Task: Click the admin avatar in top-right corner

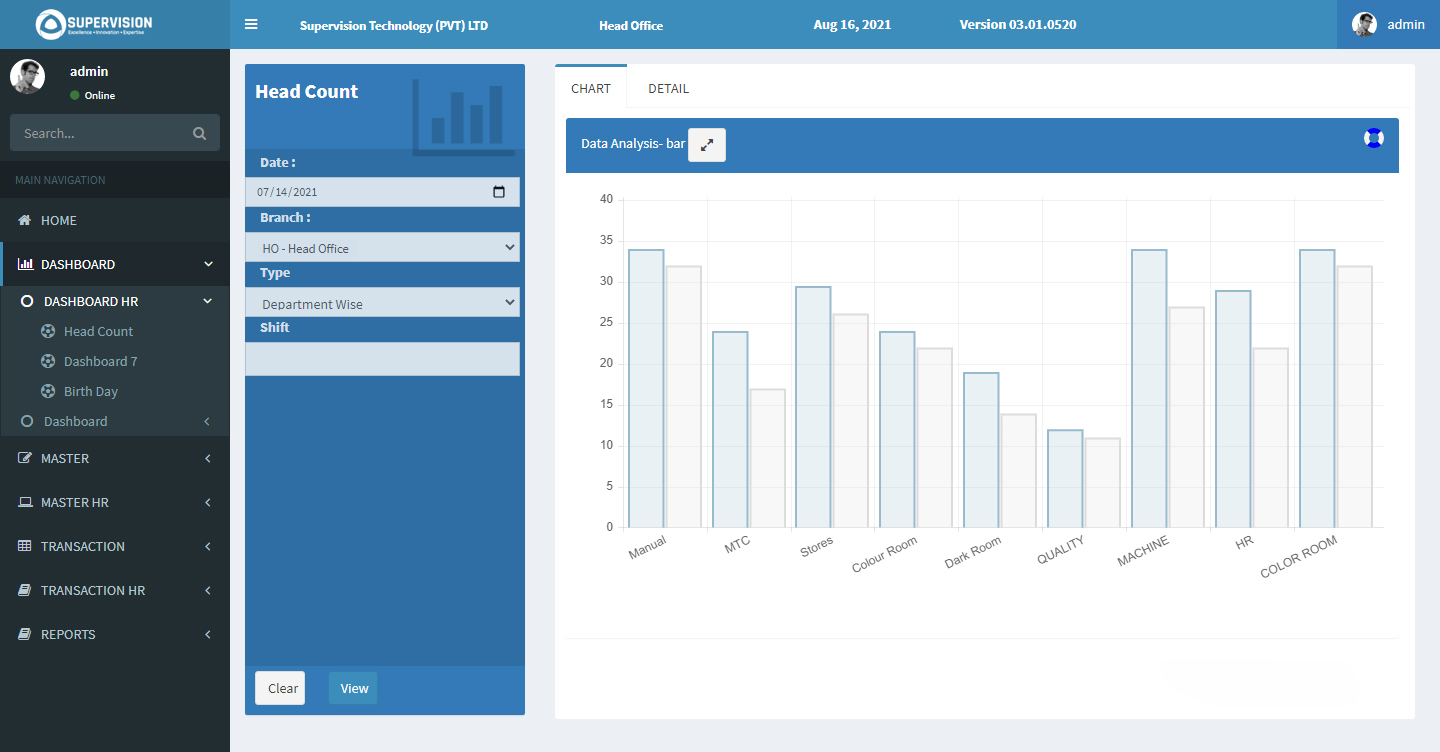Action: click(1364, 24)
